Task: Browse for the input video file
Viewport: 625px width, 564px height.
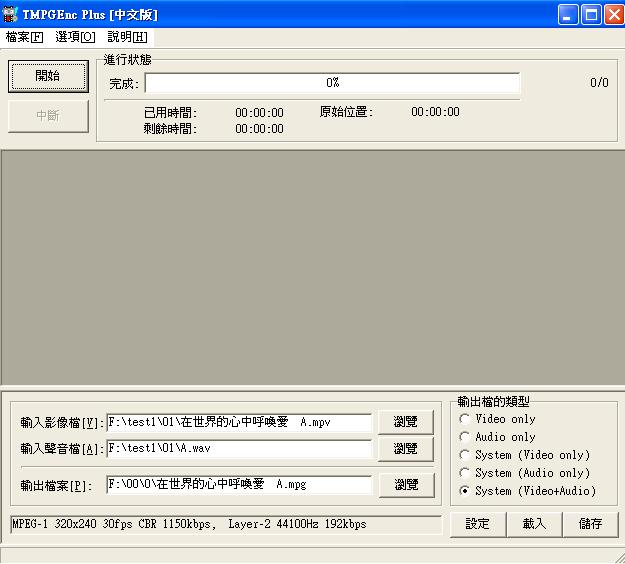Action: [405, 422]
